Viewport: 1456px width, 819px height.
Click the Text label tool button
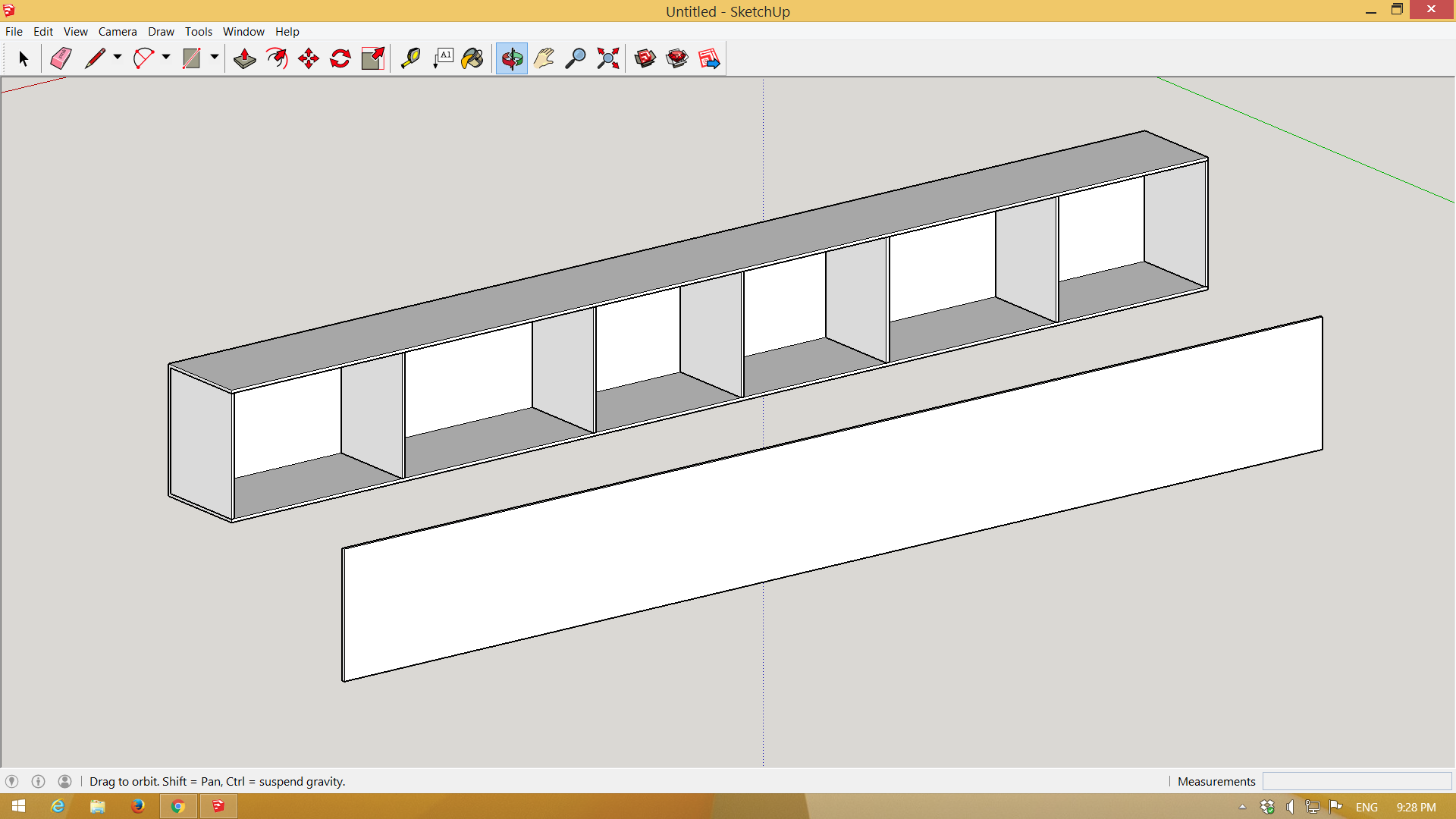pyautogui.click(x=443, y=58)
